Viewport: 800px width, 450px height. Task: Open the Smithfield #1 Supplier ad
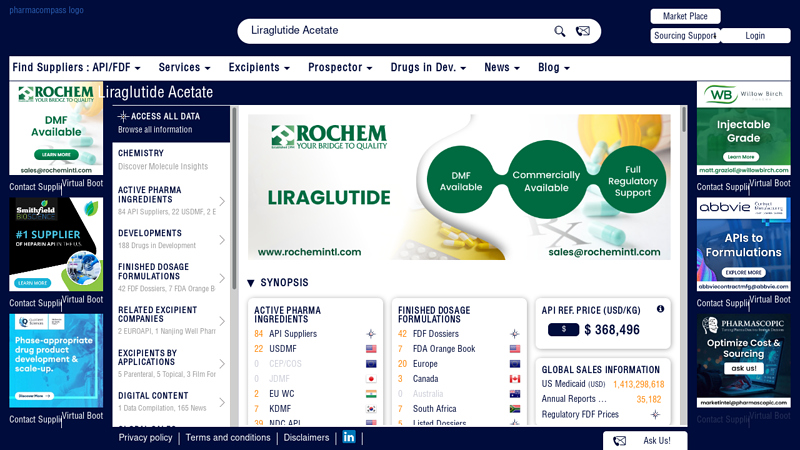pos(56,244)
